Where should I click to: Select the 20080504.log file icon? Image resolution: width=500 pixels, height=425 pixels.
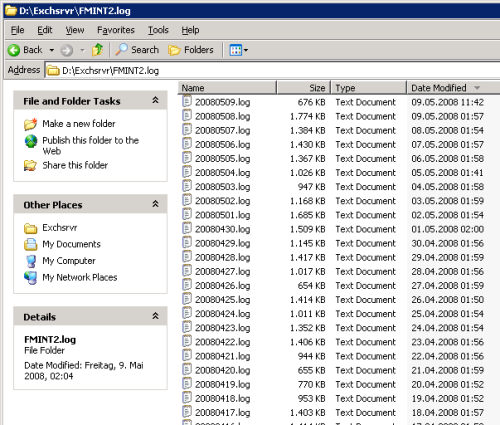tap(187, 172)
